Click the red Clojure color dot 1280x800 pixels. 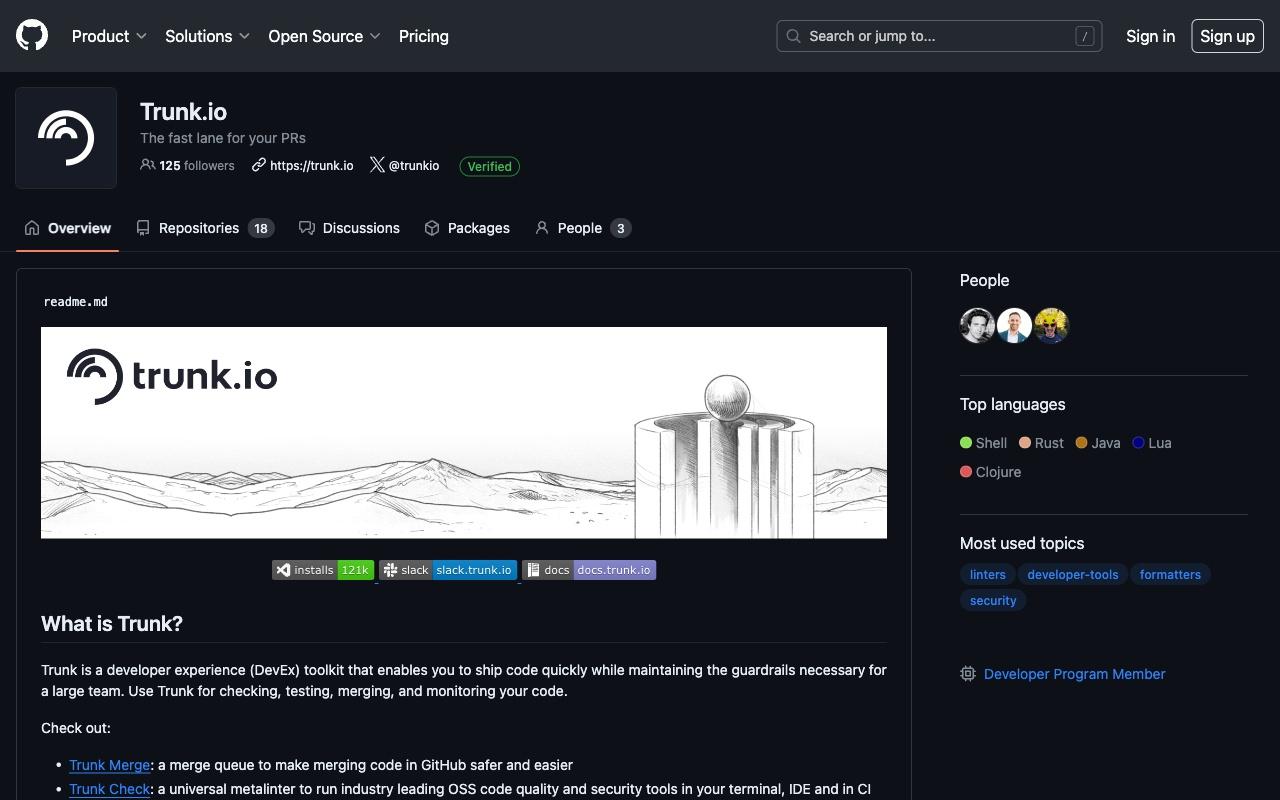click(966, 471)
